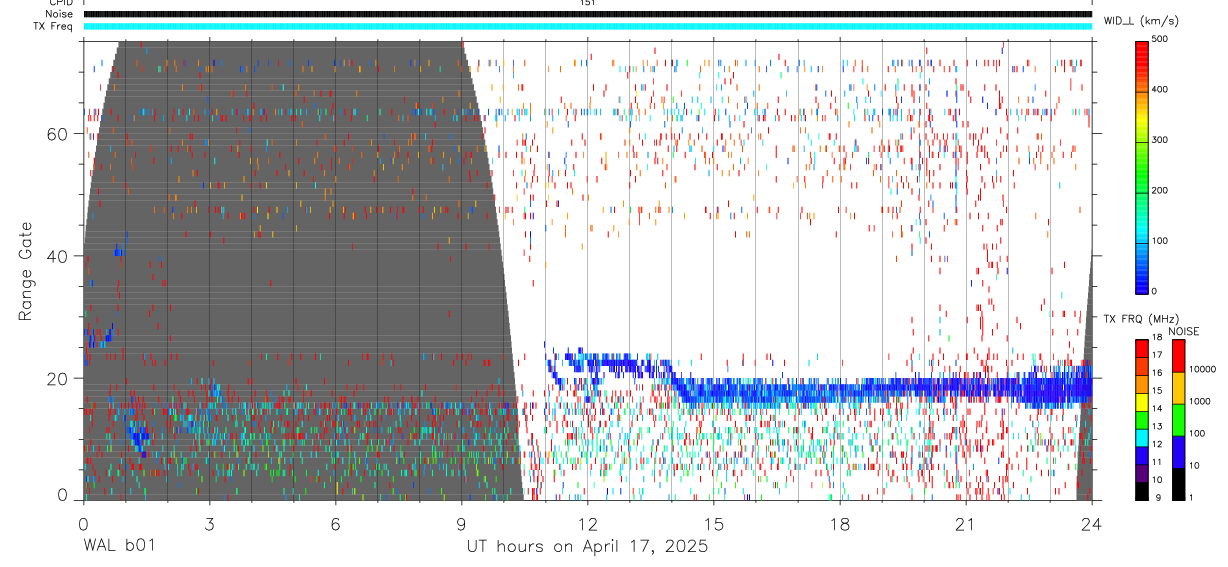The image size is (1228, 567).
Task: Click the TX FRQ color scale bar
Action: tap(1142, 419)
